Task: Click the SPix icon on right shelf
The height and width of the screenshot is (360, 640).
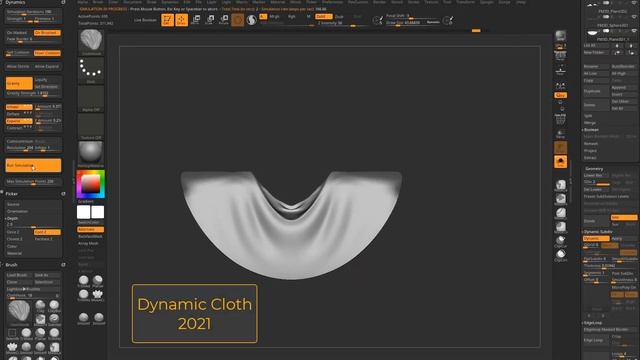Action: pyautogui.click(x=560, y=46)
